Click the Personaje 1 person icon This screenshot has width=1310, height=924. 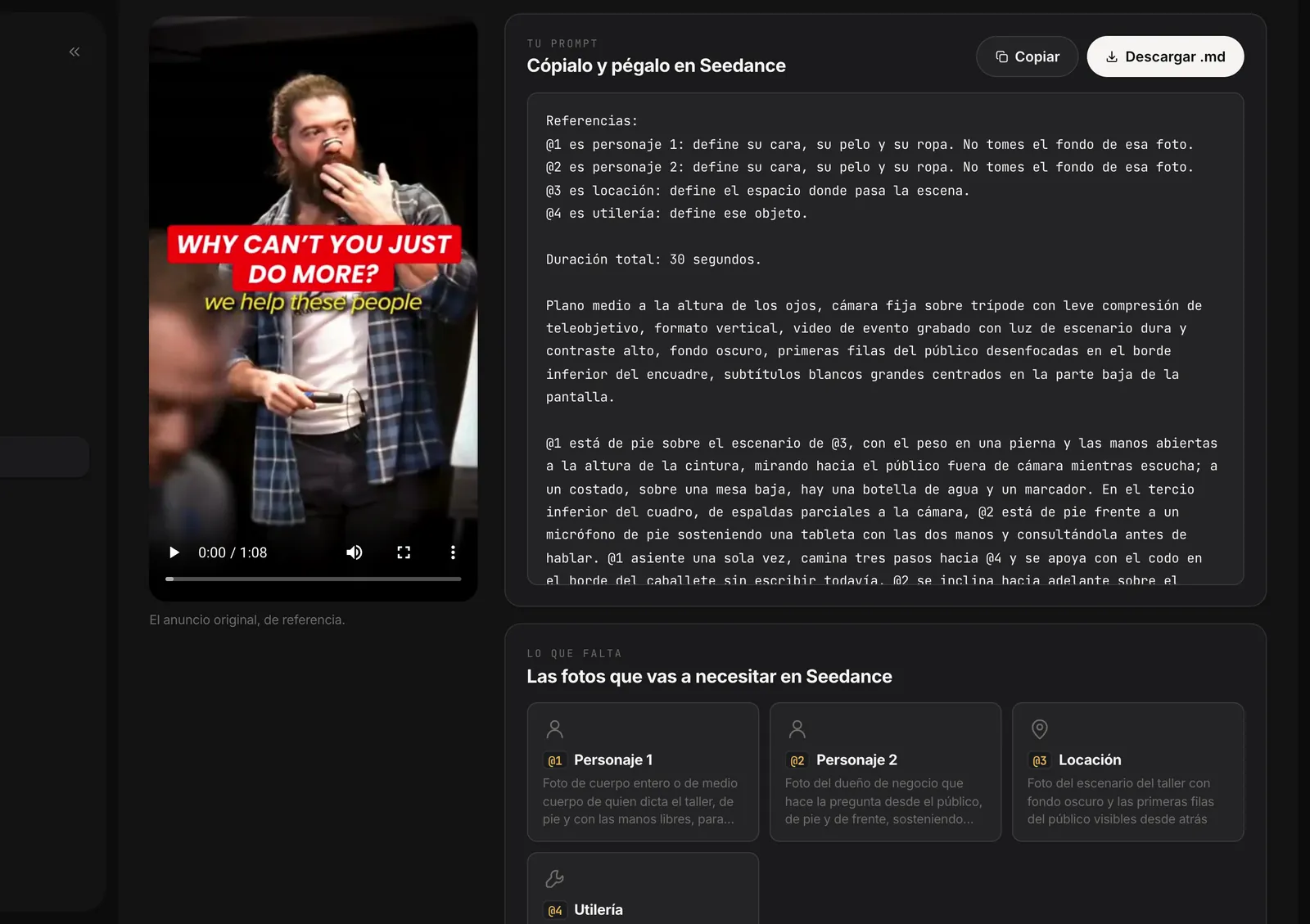(x=554, y=728)
